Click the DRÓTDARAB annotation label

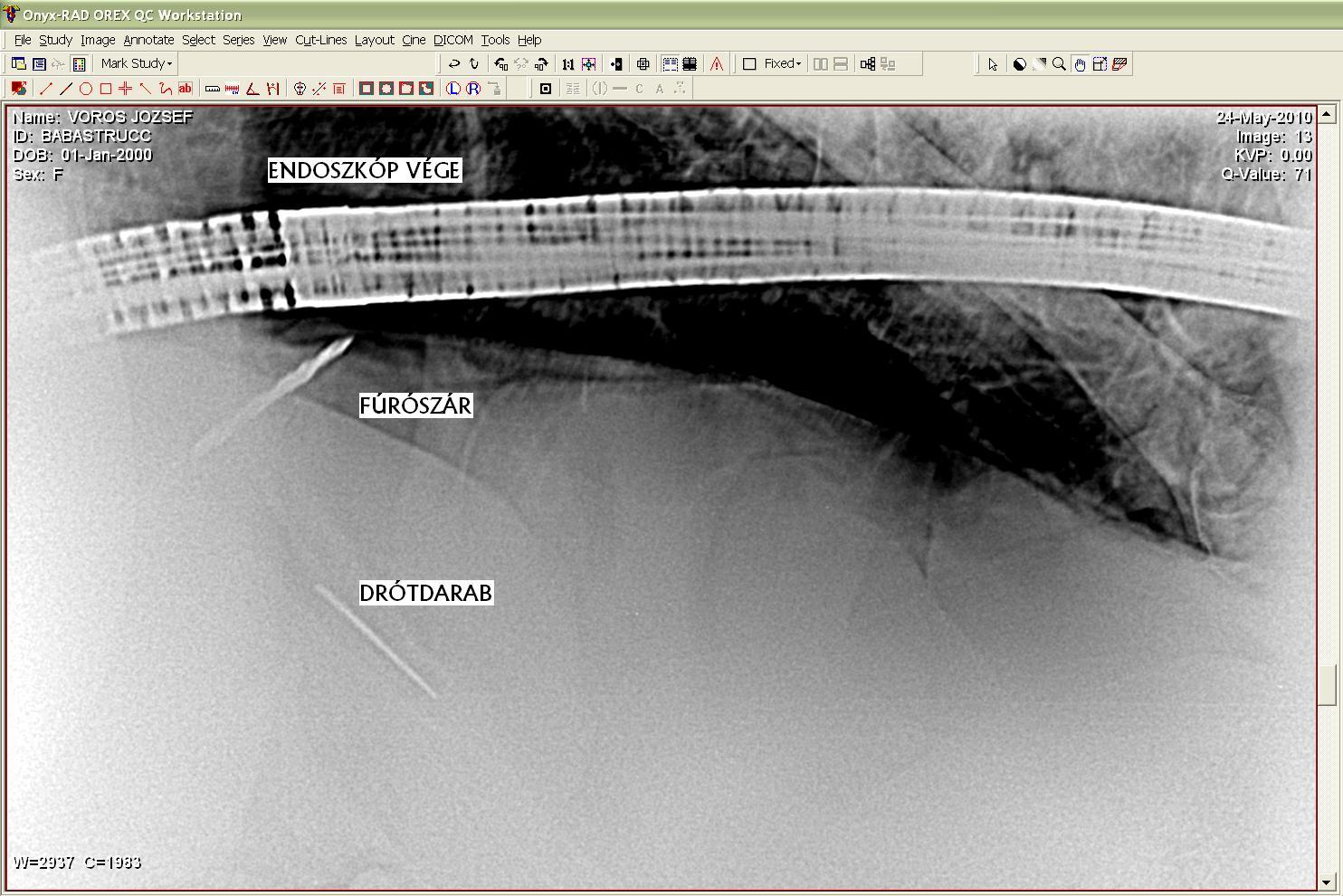coord(426,593)
